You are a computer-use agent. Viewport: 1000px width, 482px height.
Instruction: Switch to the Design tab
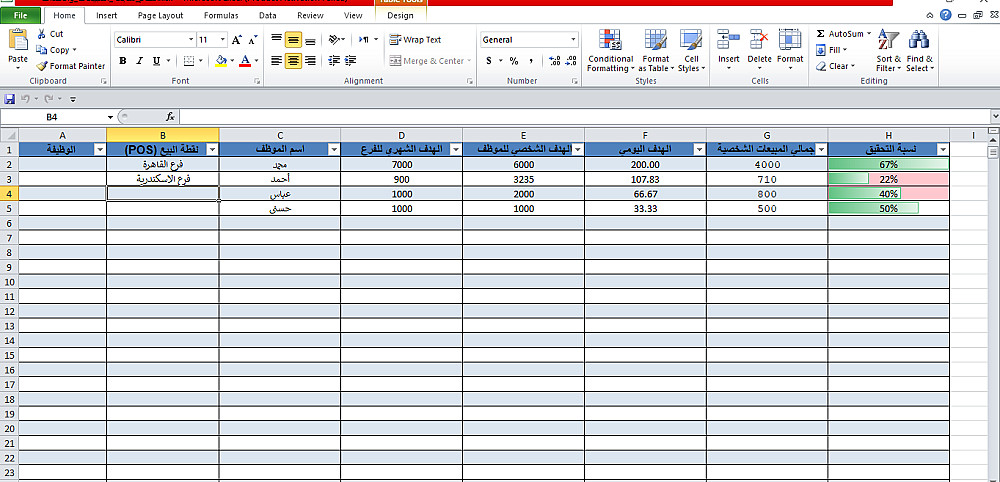pyautogui.click(x=400, y=15)
